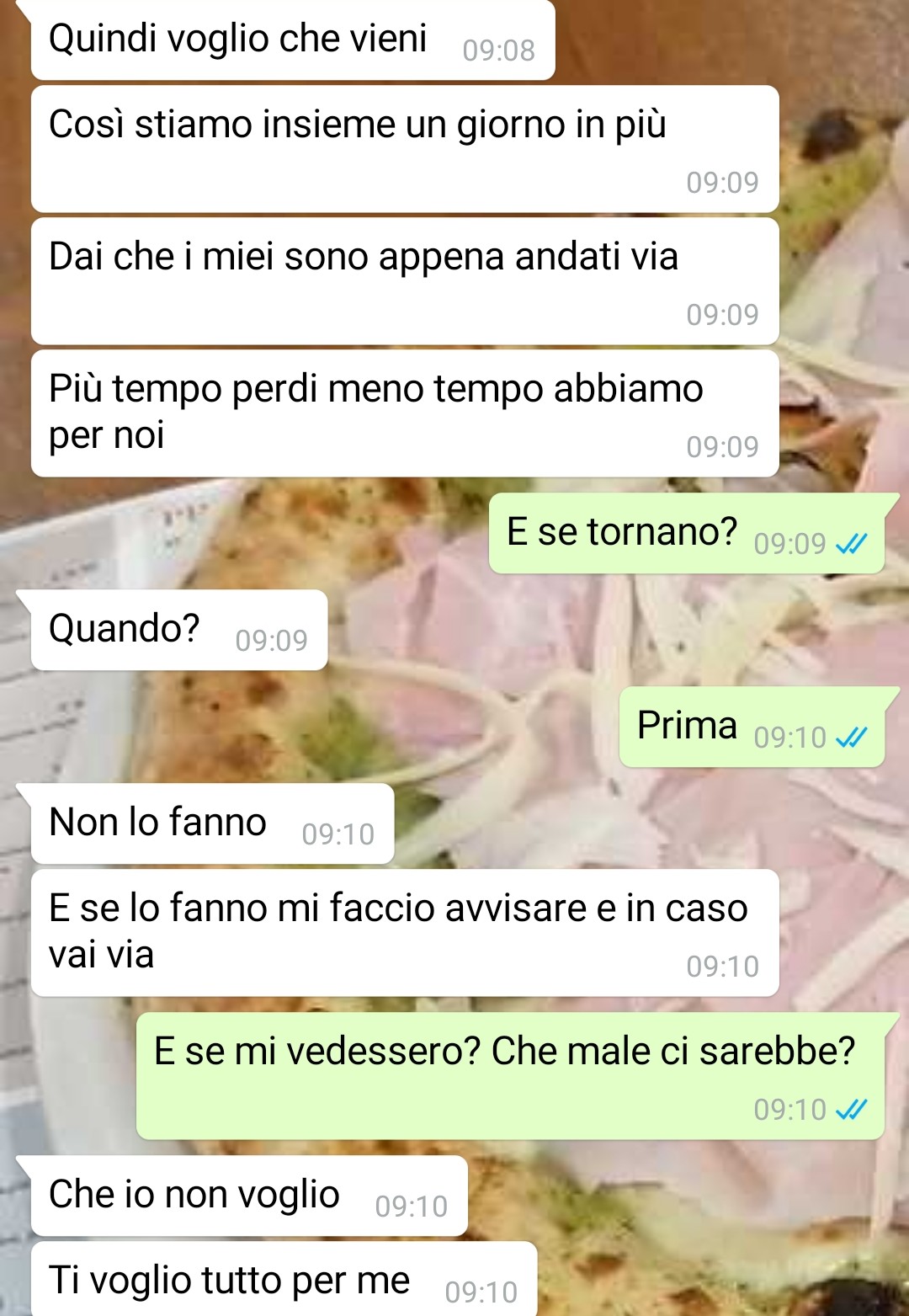Select the message 'Quindi voglio che vieni'
This screenshot has height=1316, width=909.
[x=292, y=40]
